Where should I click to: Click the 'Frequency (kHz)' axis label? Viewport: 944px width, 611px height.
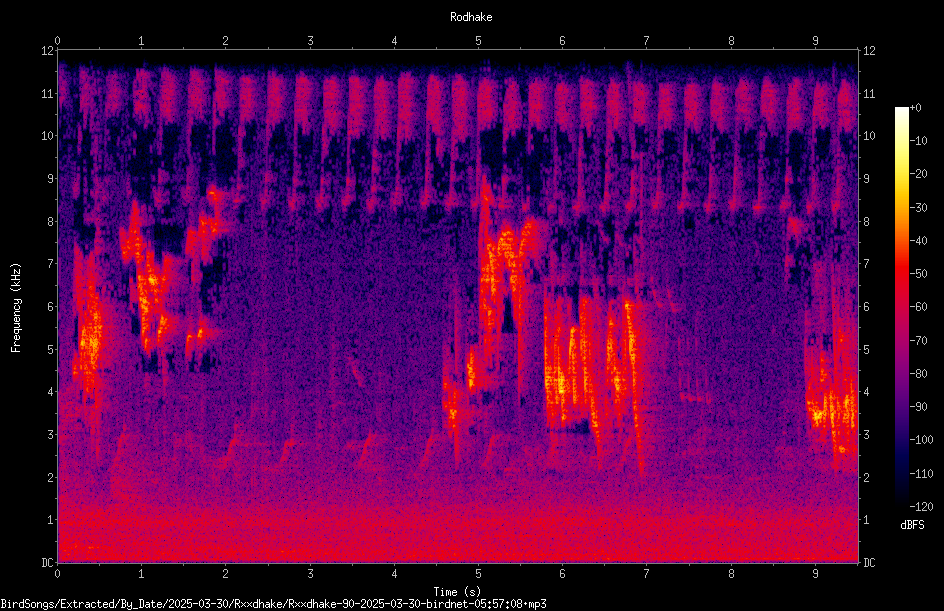point(16,308)
